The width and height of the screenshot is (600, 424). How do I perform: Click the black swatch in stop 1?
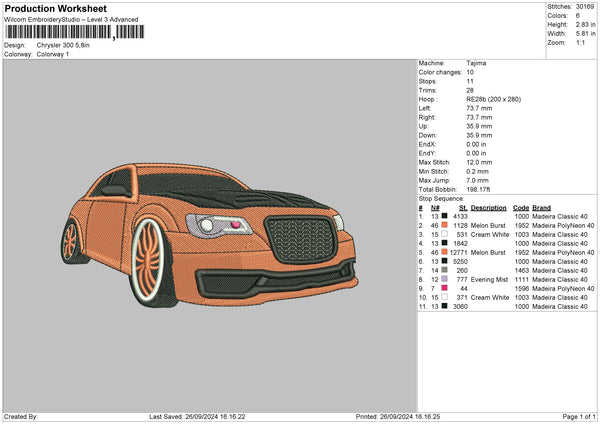444,216
